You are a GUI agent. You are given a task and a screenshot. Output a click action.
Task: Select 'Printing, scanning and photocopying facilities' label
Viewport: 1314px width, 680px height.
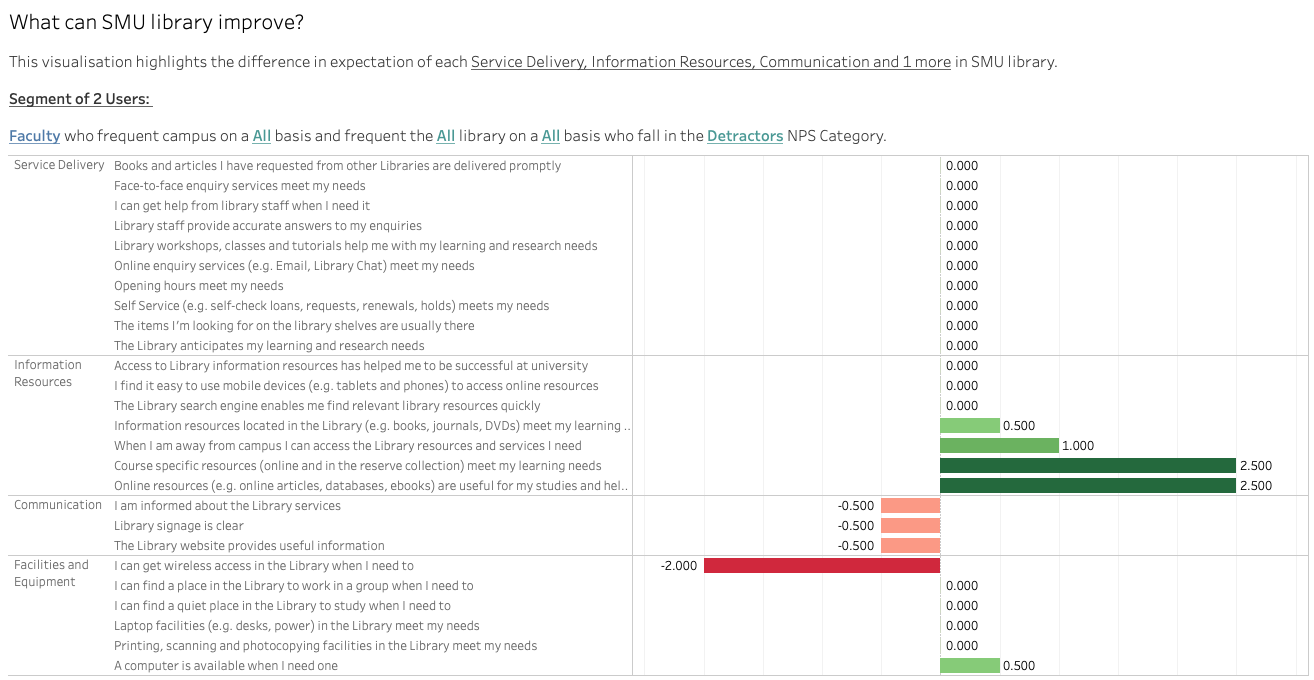pyautogui.click(x=326, y=646)
